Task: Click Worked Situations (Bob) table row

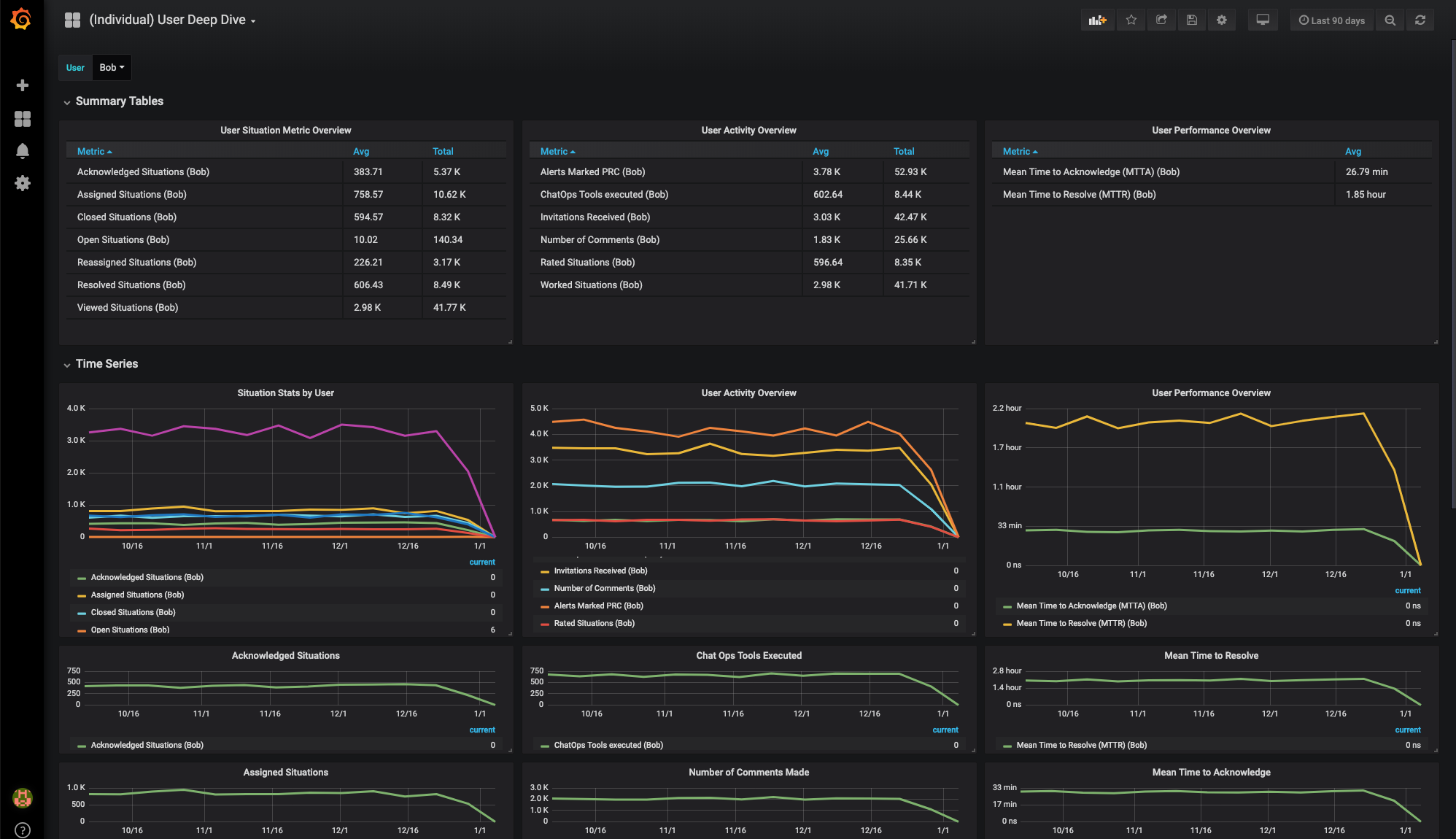Action: [x=748, y=285]
